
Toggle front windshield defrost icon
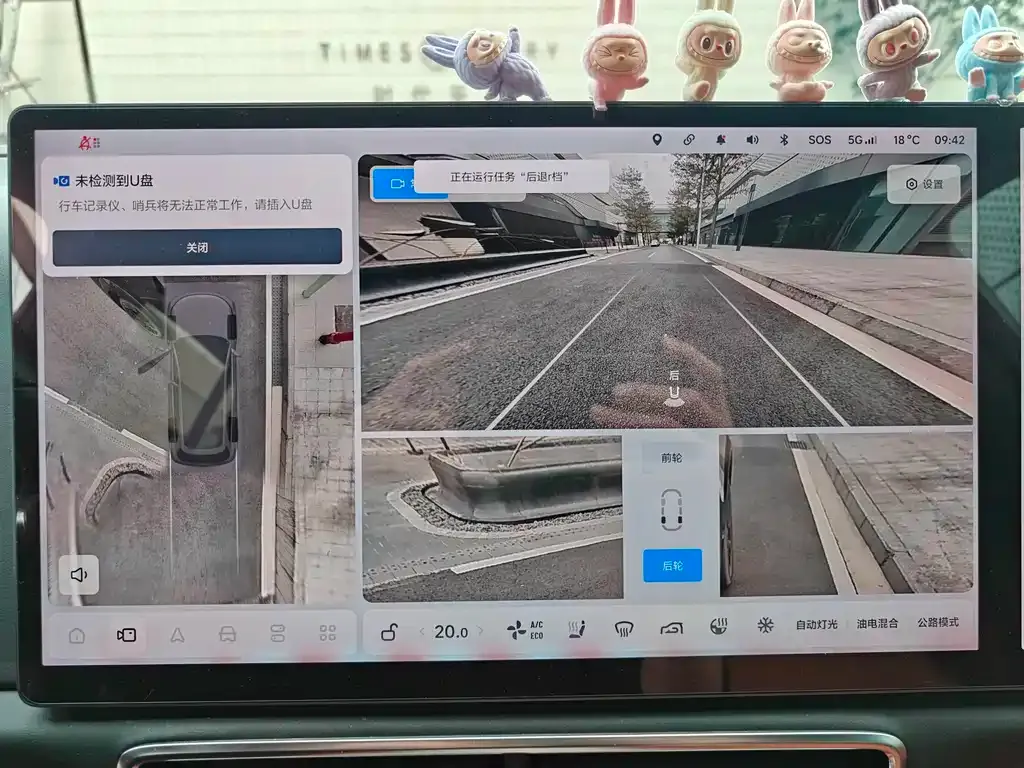click(624, 628)
